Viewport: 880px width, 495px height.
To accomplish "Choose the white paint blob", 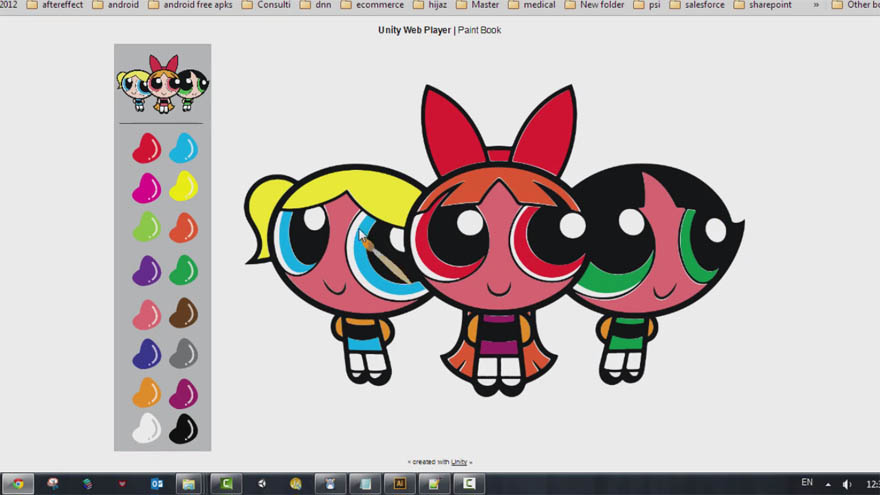I will pos(146,429).
